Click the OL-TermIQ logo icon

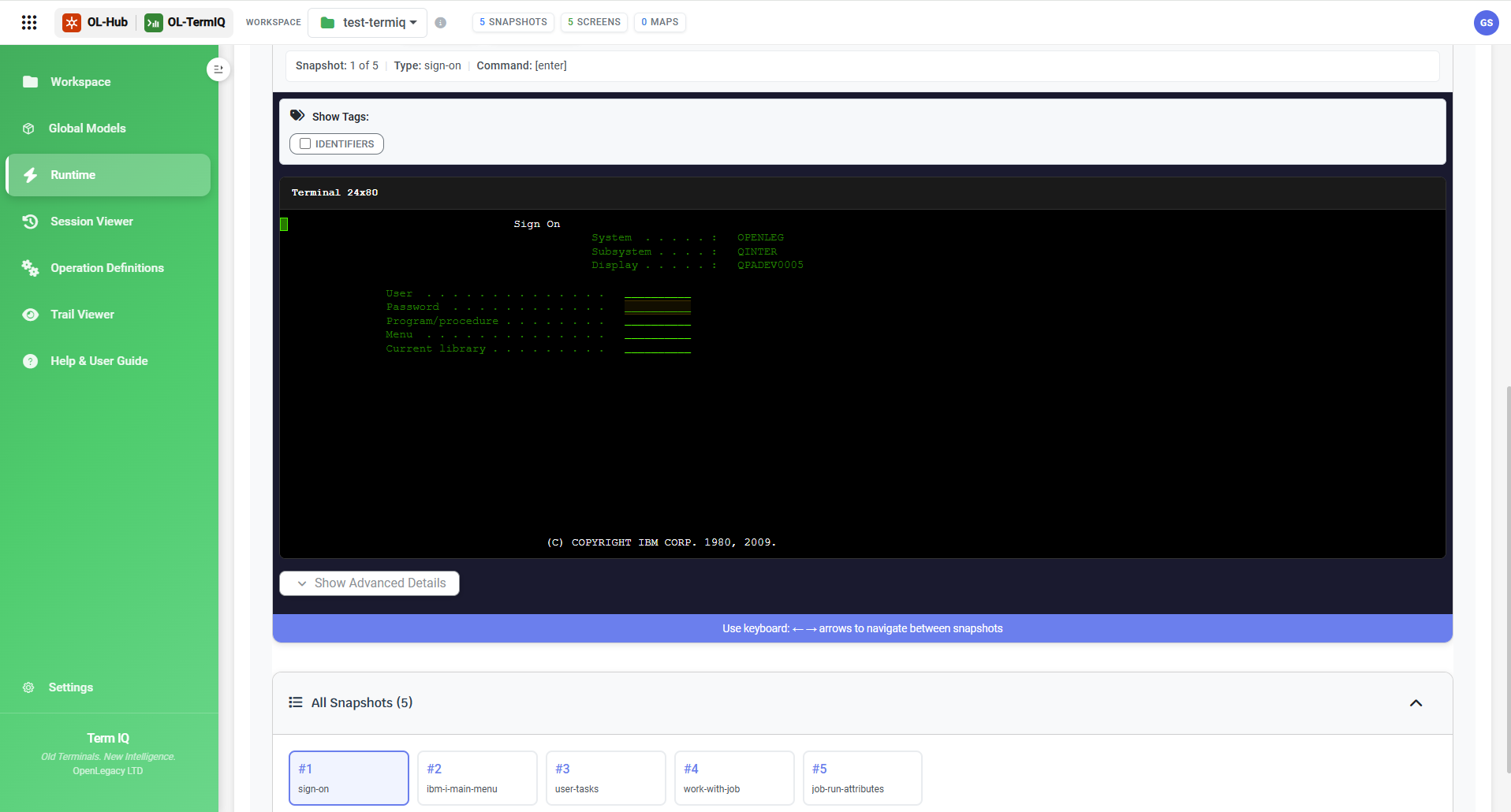[154, 22]
